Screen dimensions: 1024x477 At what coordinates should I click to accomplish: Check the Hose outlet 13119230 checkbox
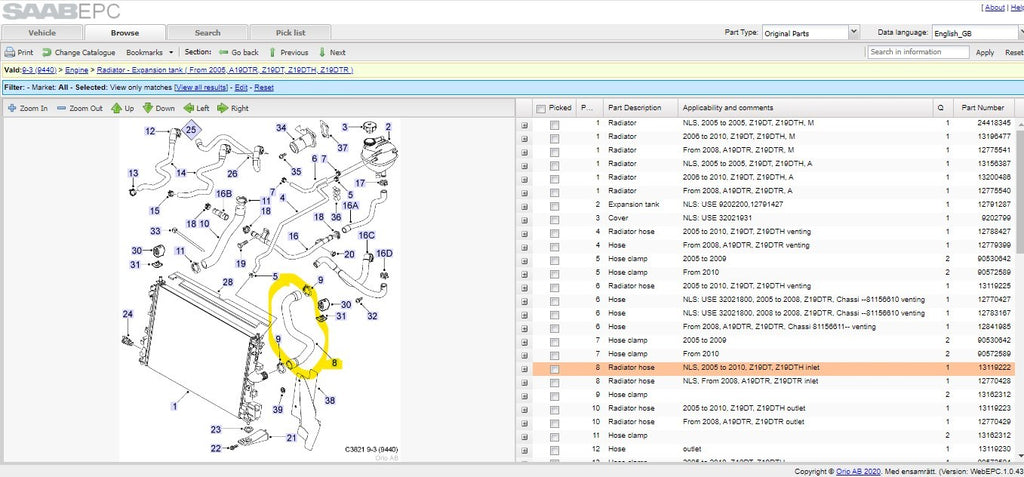554,450
